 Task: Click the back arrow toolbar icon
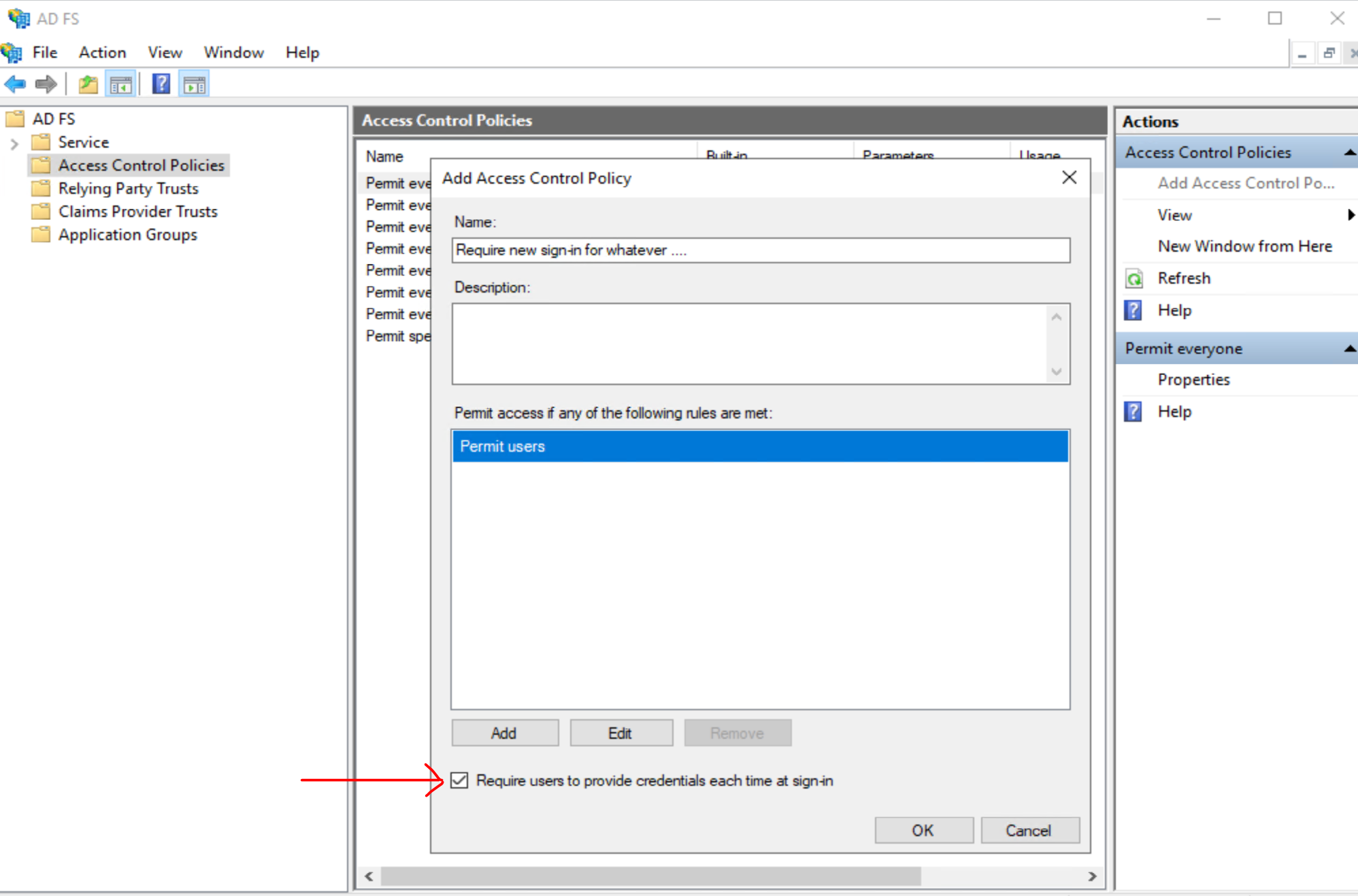tap(15, 84)
